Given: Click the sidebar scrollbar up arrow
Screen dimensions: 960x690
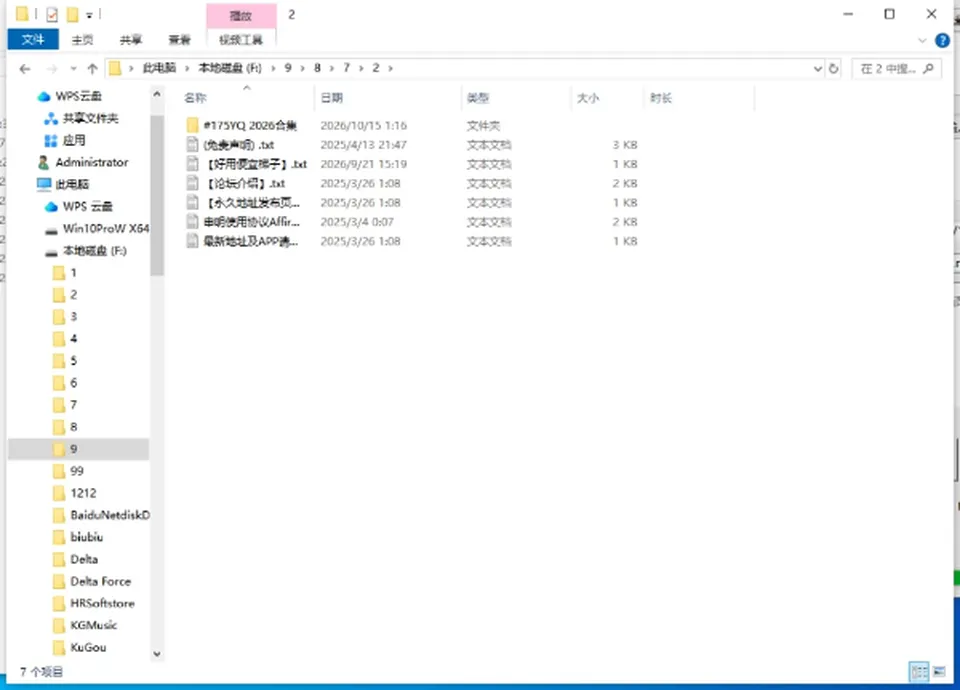Looking at the screenshot, I should 157,94.
